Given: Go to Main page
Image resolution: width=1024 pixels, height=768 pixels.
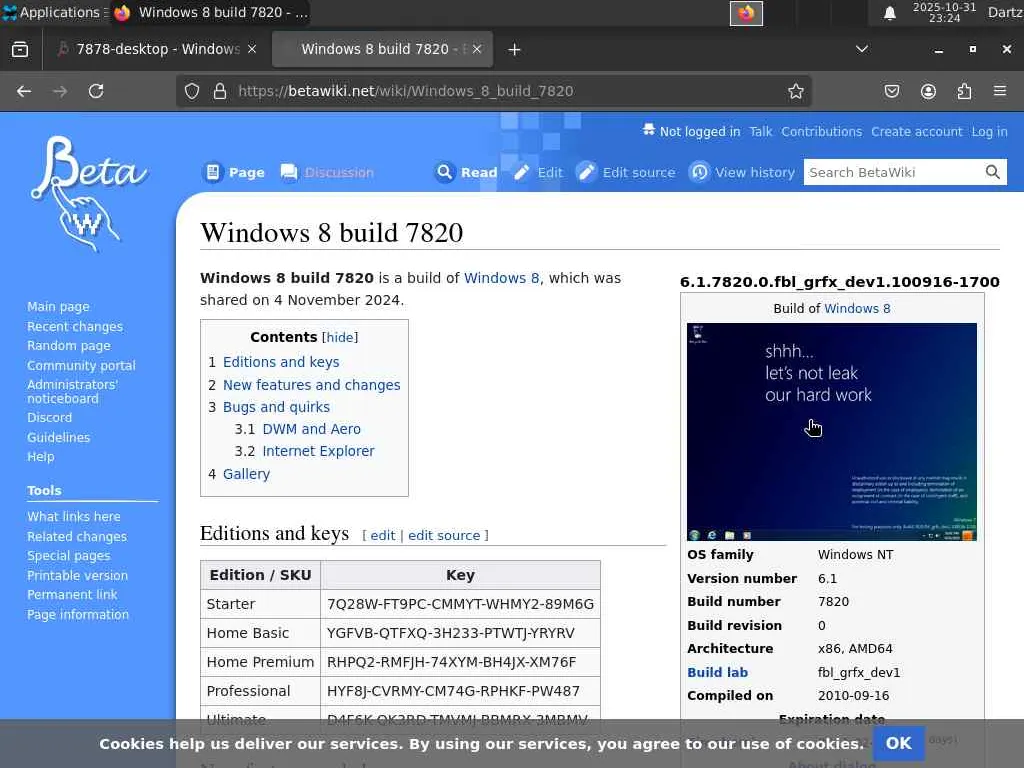Looking at the screenshot, I should coord(58,306).
